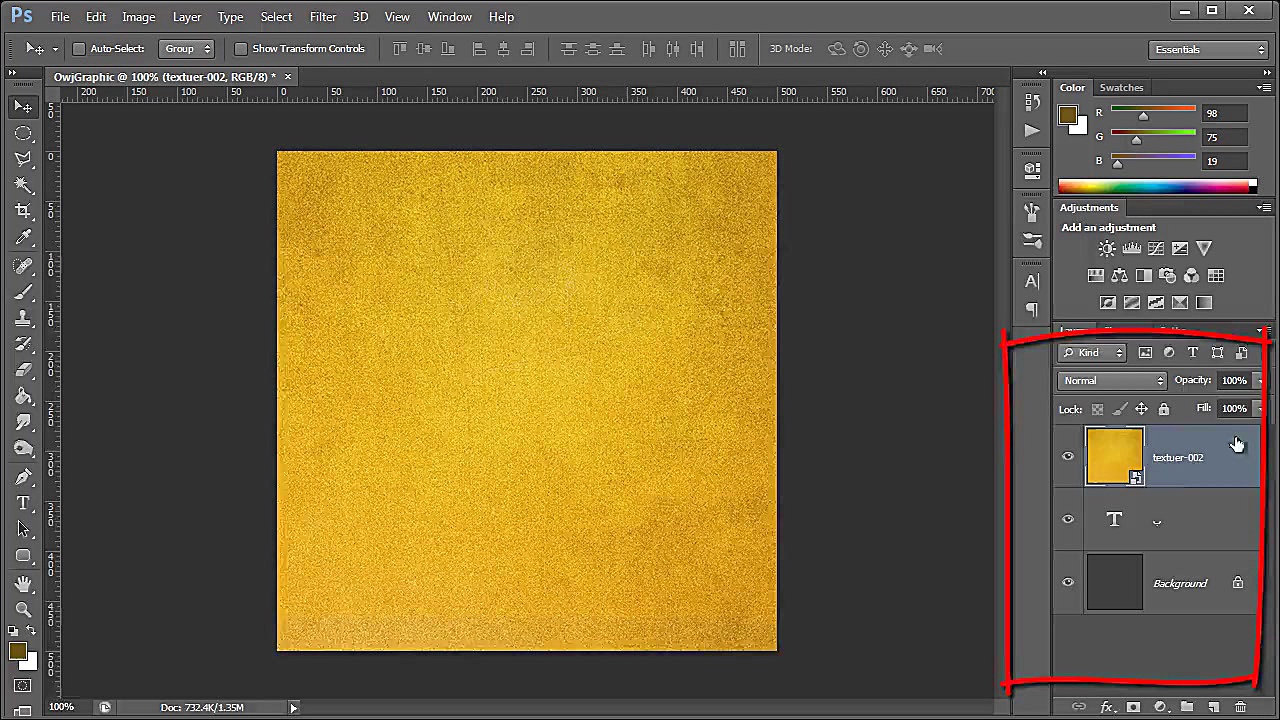This screenshot has height=720, width=1280.
Task: Select the Magic Wand tool
Action: click(x=23, y=185)
